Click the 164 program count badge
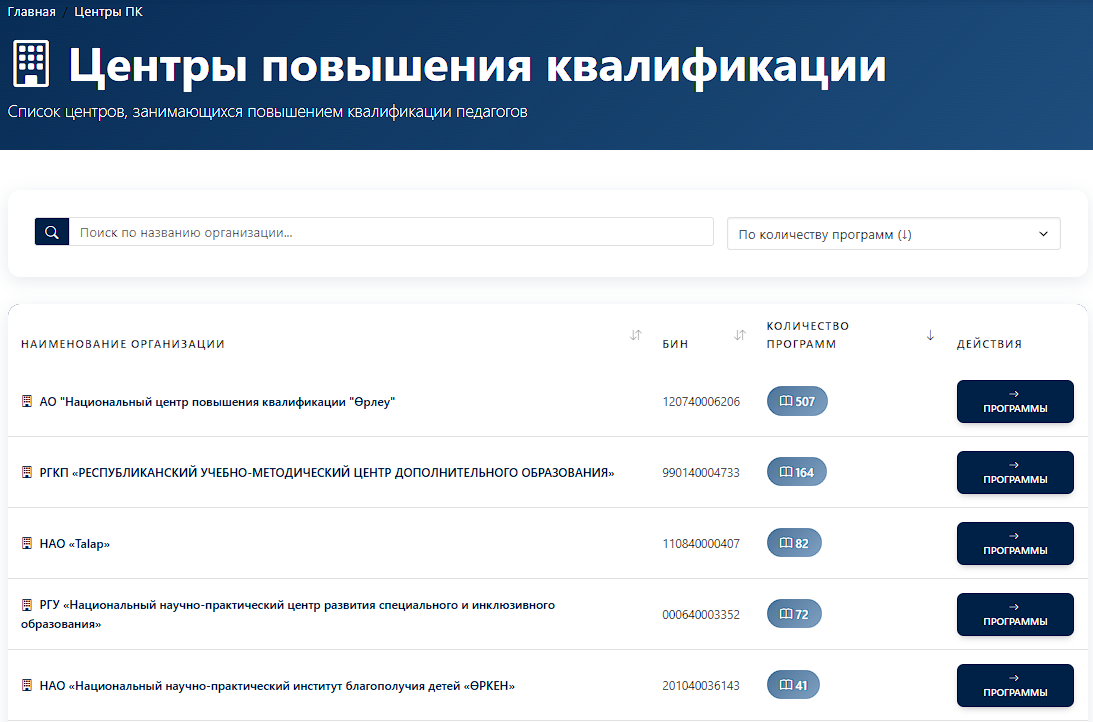The height and width of the screenshot is (722, 1093). click(797, 472)
